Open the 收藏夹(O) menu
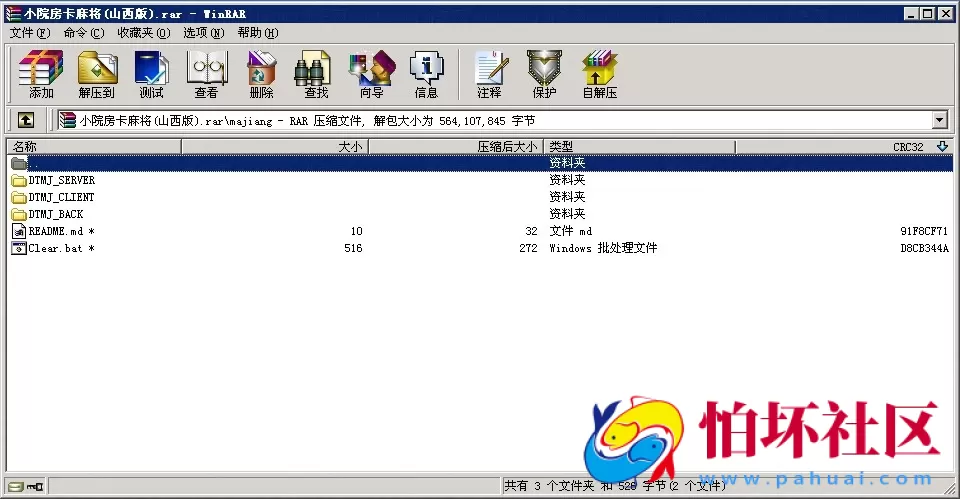 point(144,33)
